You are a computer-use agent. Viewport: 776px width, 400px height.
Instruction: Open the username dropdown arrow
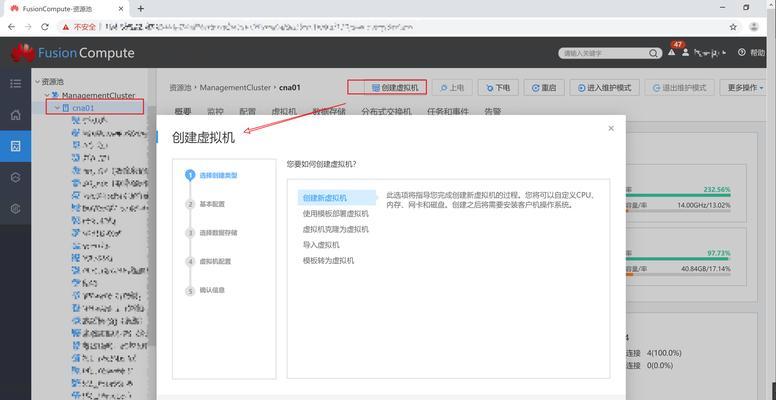tap(725, 52)
